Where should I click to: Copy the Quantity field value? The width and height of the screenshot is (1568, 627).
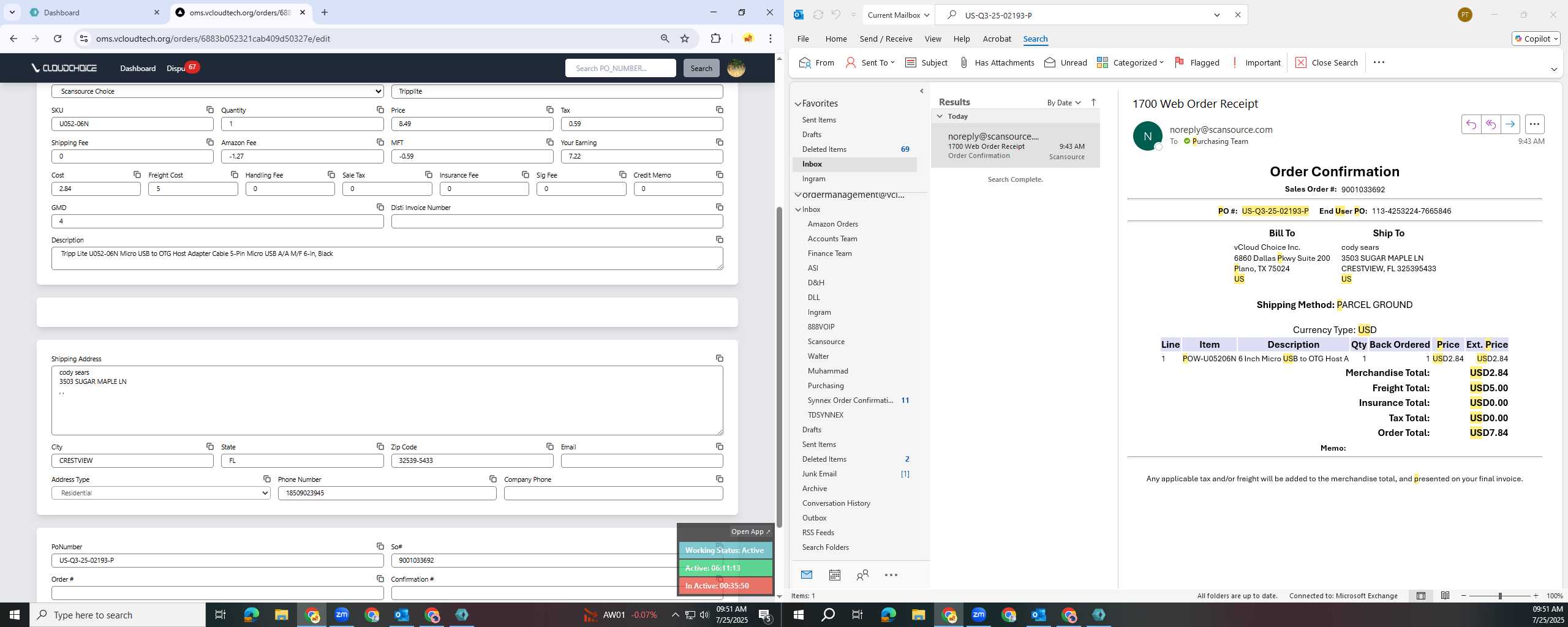pos(380,110)
